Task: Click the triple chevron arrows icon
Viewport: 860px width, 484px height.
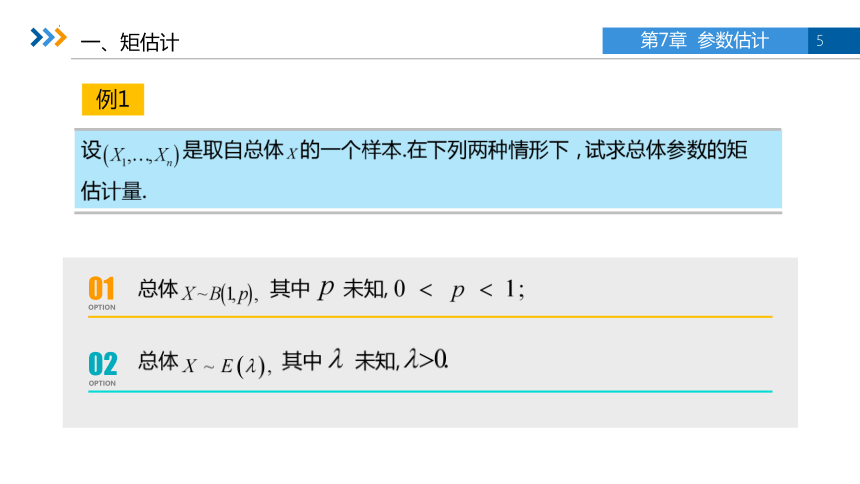Action: (x=48, y=37)
